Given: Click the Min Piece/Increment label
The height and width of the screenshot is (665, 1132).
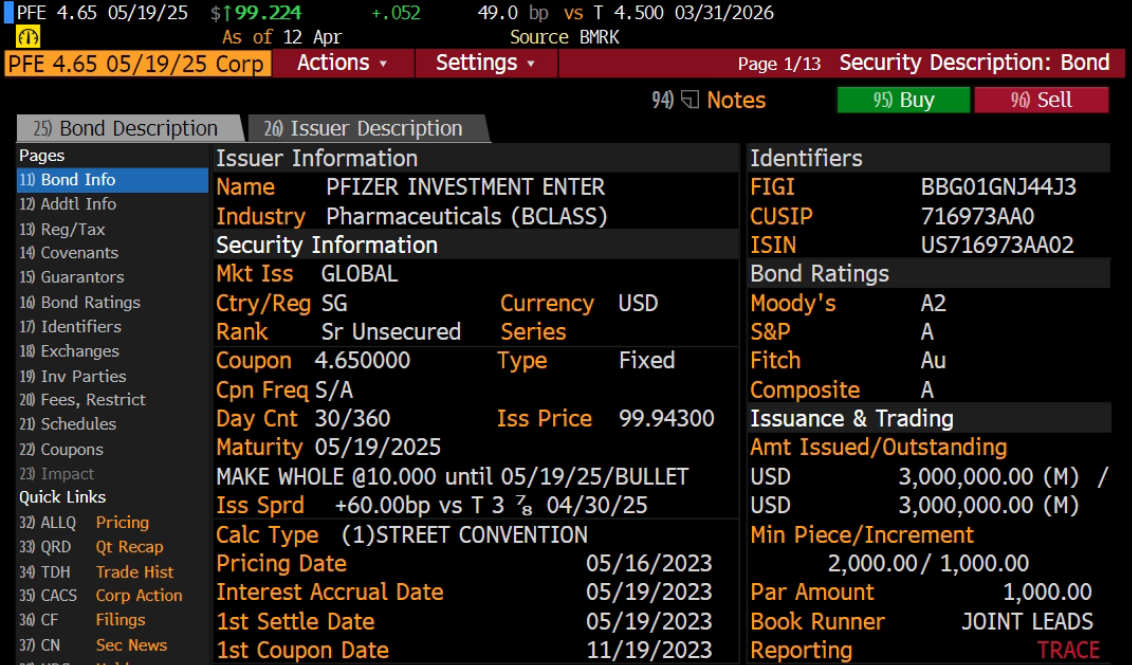Looking at the screenshot, I should (862, 534).
